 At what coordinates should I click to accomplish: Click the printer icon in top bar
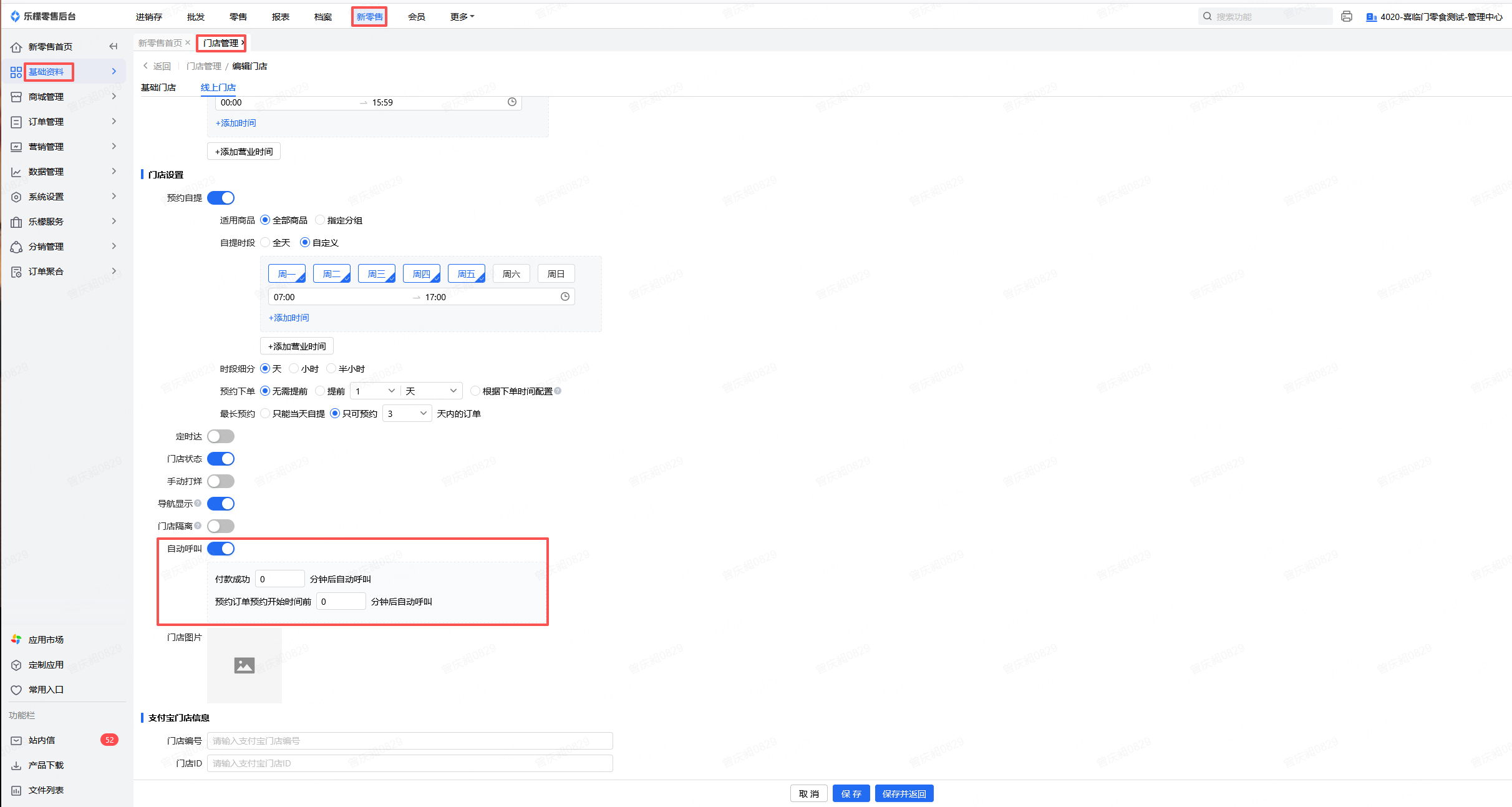1347,17
